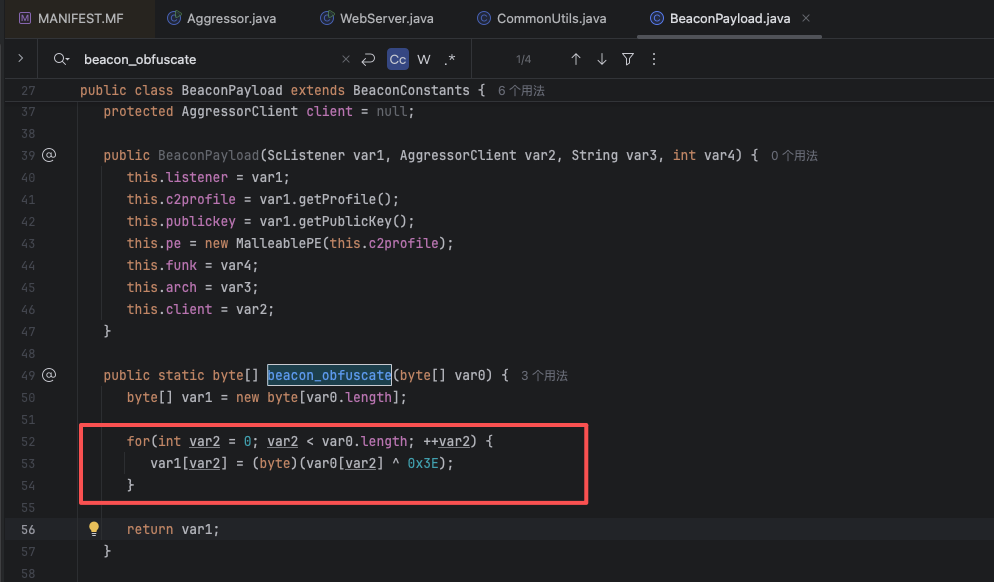The image size is (994, 582).
Task: Enable Regex (.*) search option
Action: (x=449, y=60)
